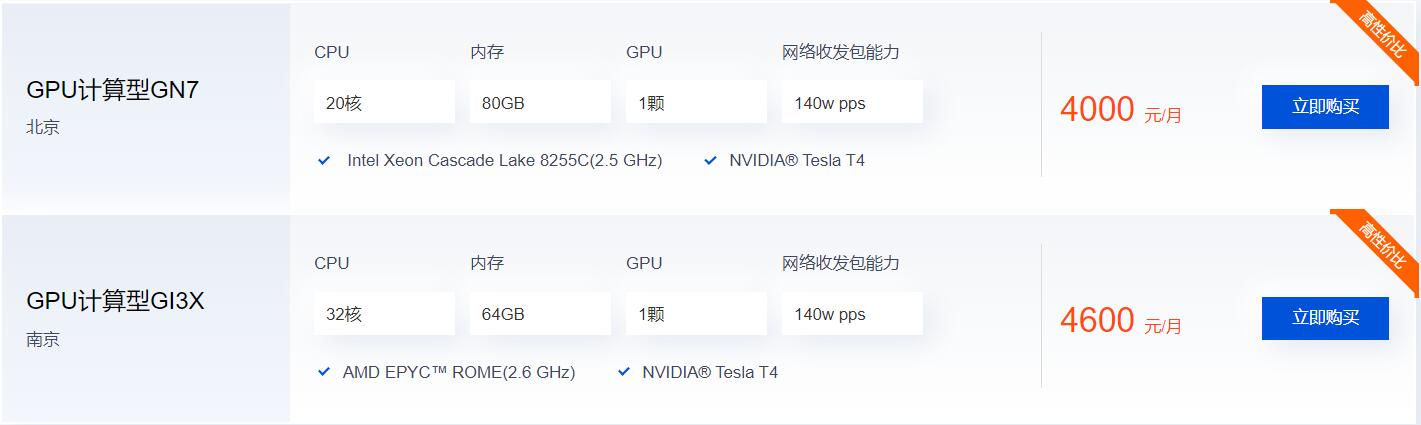The width and height of the screenshot is (1421, 425).
Task: Click the GN7 NVIDIA Tesla T4 checkmark icon
Action: coord(710,160)
